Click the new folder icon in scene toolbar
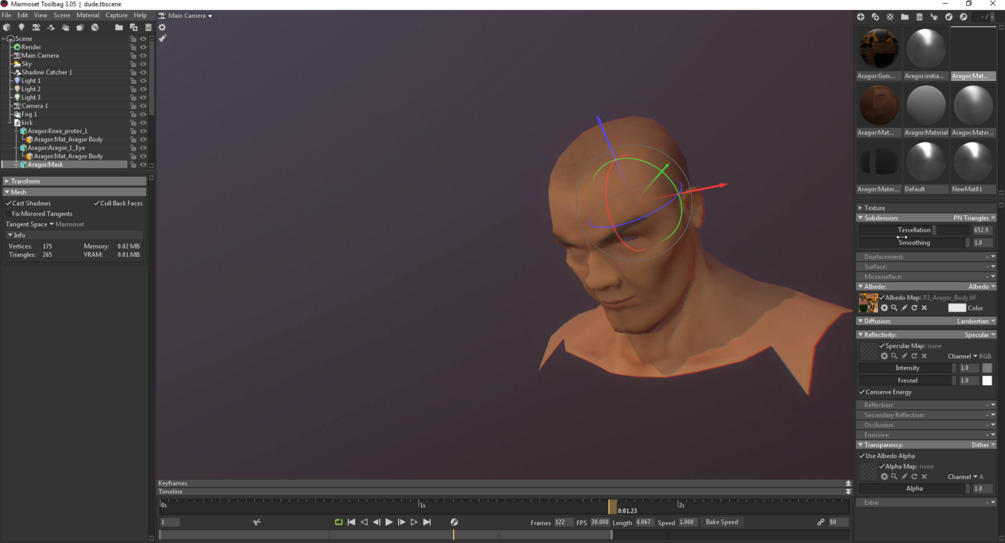 (119, 28)
